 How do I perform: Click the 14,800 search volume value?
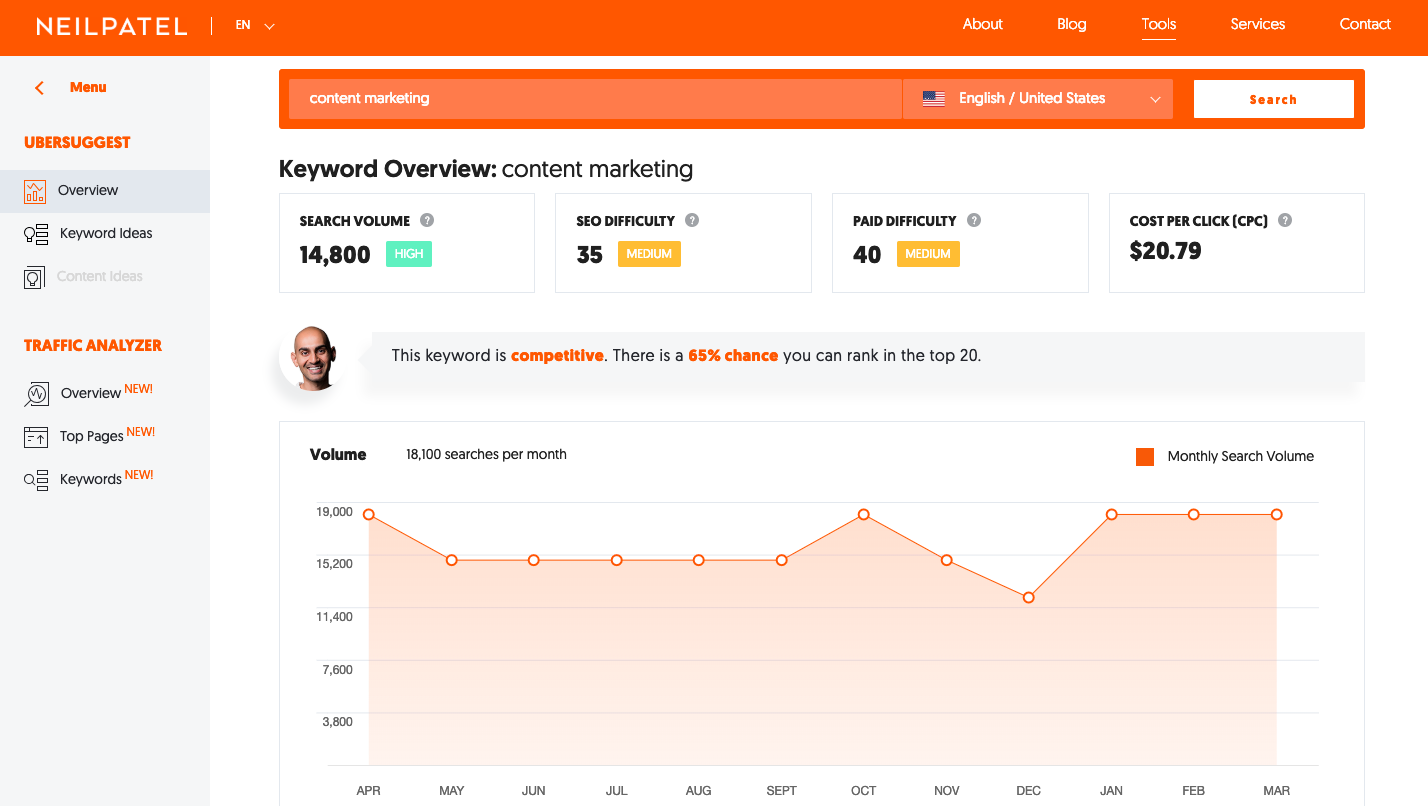(x=335, y=255)
